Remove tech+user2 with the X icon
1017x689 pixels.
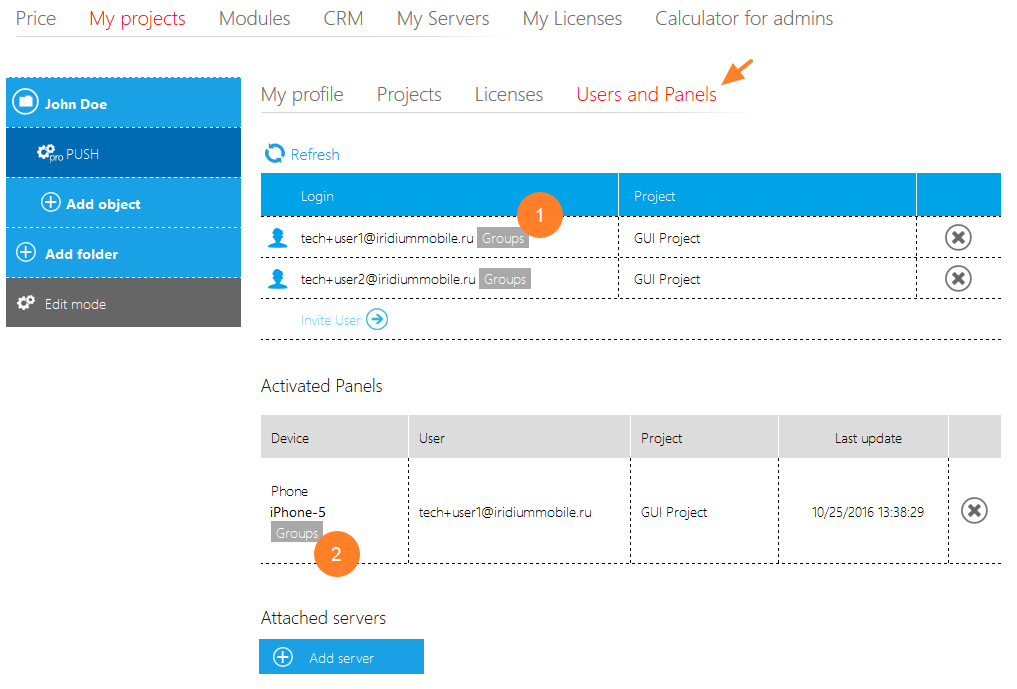point(958,279)
